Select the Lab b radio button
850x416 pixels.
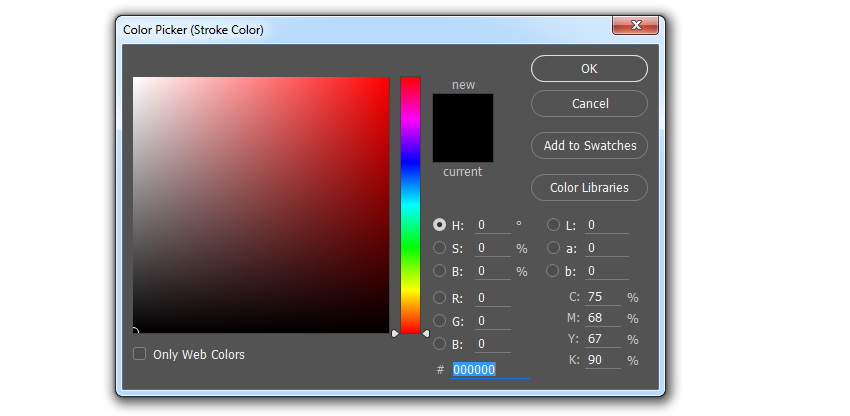pyautogui.click(x=553, y=271)
